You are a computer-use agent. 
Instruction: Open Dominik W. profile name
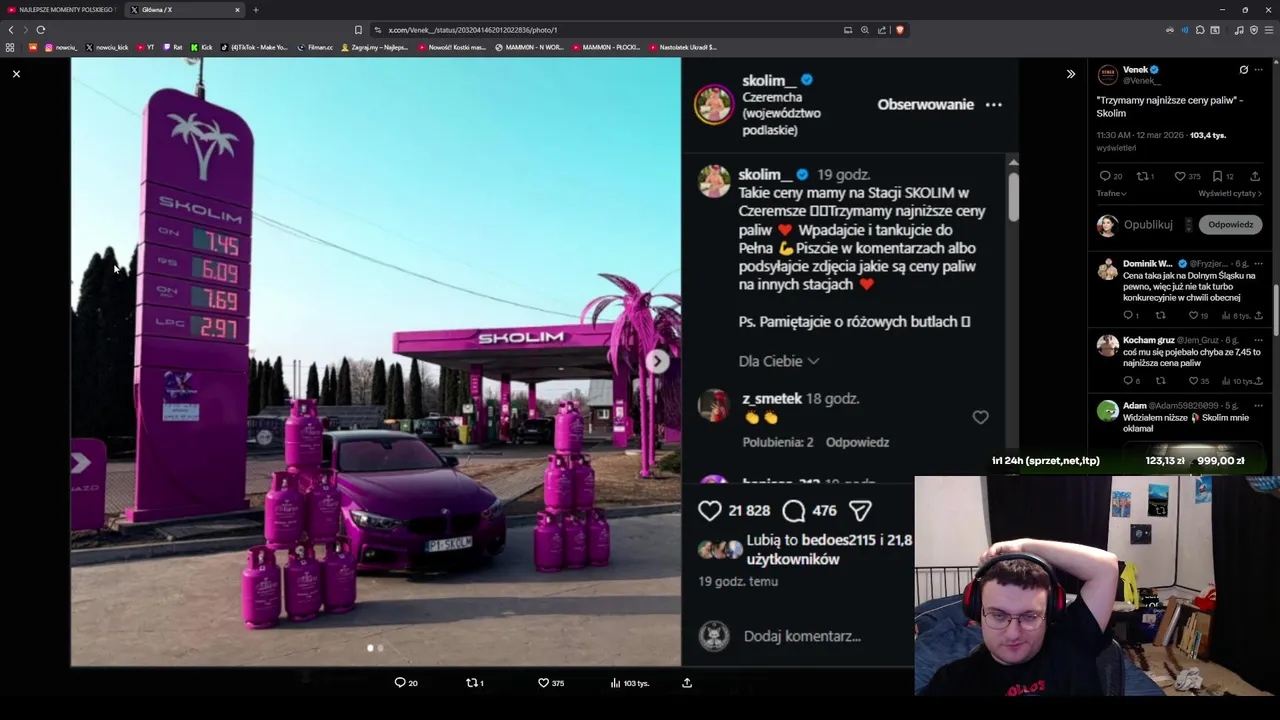click(1147, 264)
